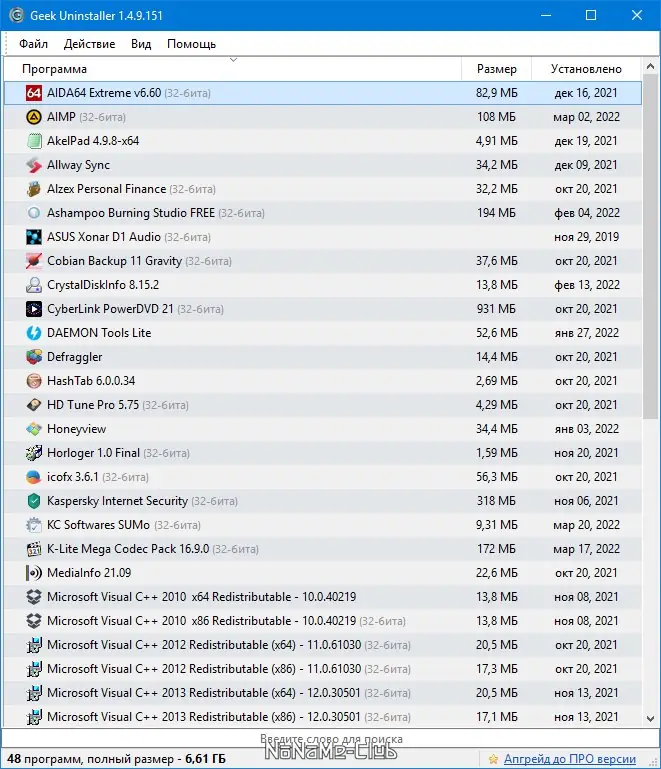Click the icofx 3.6.1 icon
This screenshot has width=661, height=769.
(x=34, y=477)
